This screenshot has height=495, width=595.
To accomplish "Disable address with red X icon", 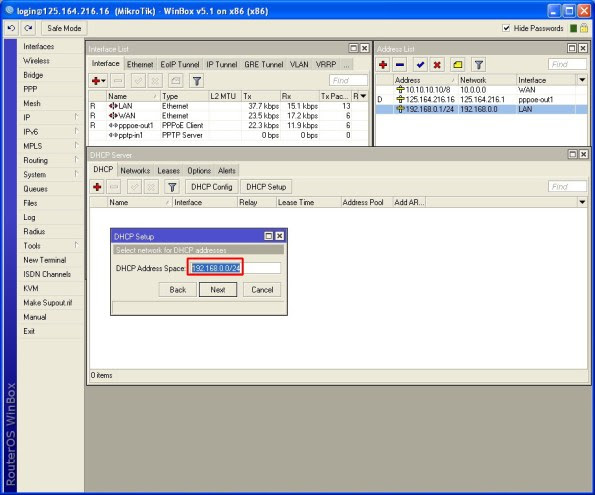I will pyautogui.click(x=437, y=65).
